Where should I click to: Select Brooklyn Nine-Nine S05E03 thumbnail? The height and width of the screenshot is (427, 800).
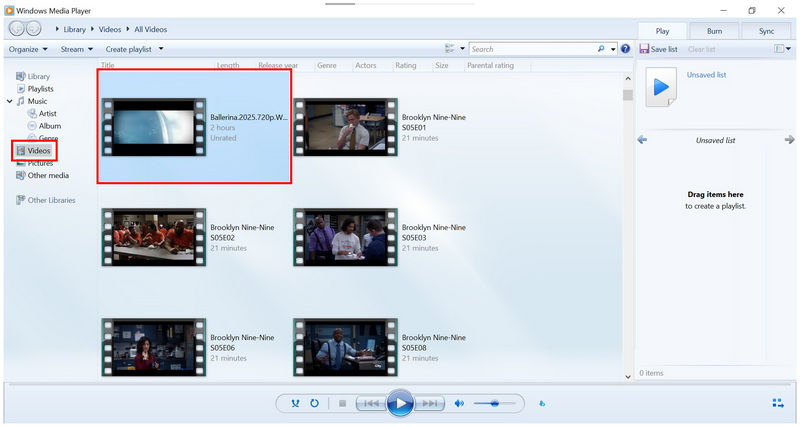click(x=345, y=237)
